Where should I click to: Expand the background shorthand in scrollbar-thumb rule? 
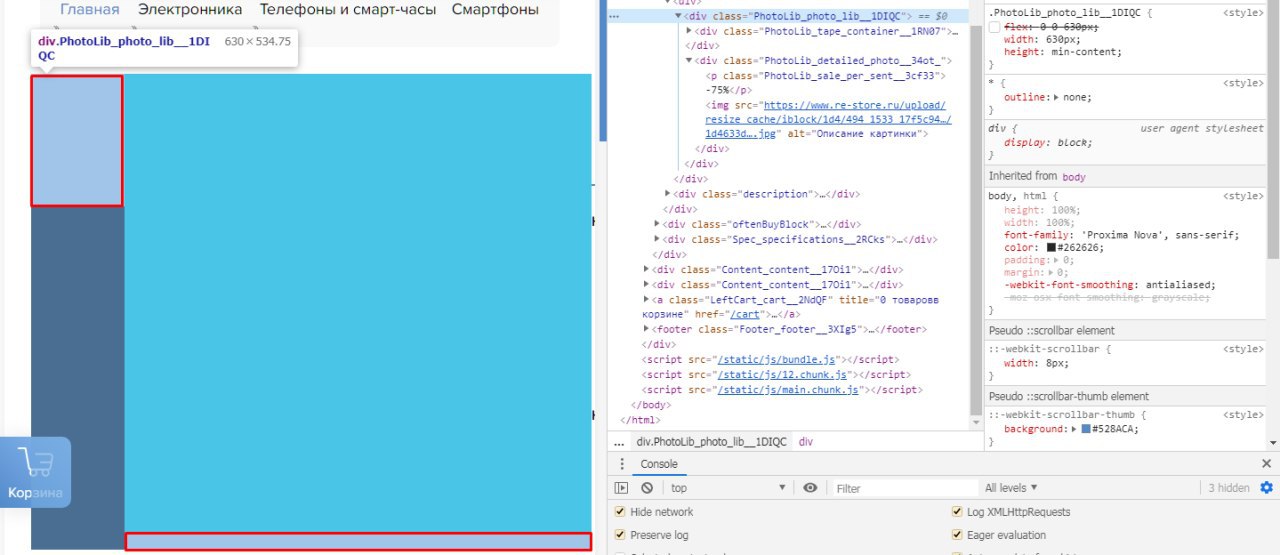(x=1074, y=429)
